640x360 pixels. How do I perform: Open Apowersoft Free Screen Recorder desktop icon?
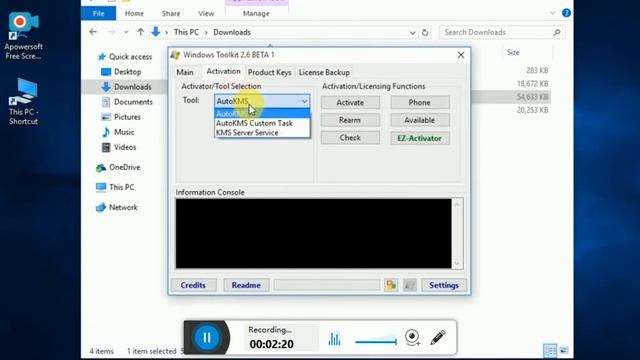pos(23,36)
